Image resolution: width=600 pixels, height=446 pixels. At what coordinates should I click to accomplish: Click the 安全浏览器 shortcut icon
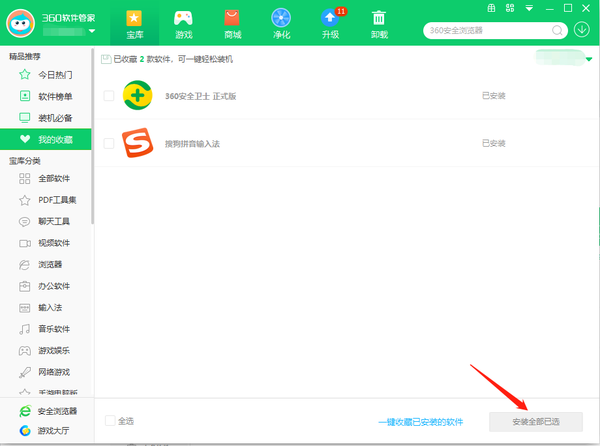25,411
